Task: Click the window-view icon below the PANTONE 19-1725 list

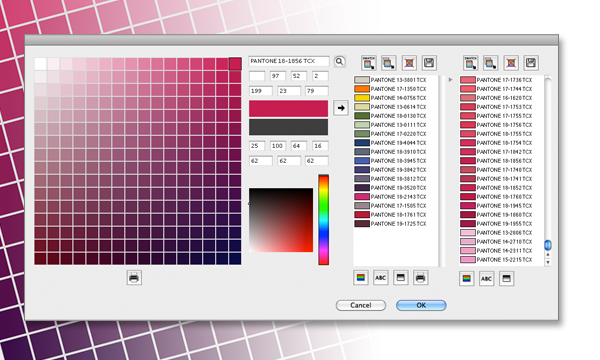Action: pos(400,278)
